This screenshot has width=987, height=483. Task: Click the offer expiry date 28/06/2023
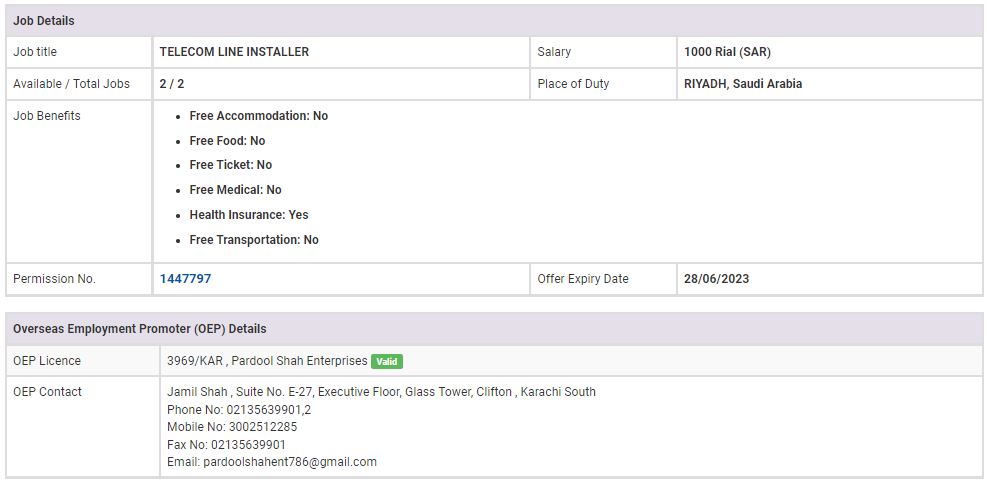click(x=716, y=279)
